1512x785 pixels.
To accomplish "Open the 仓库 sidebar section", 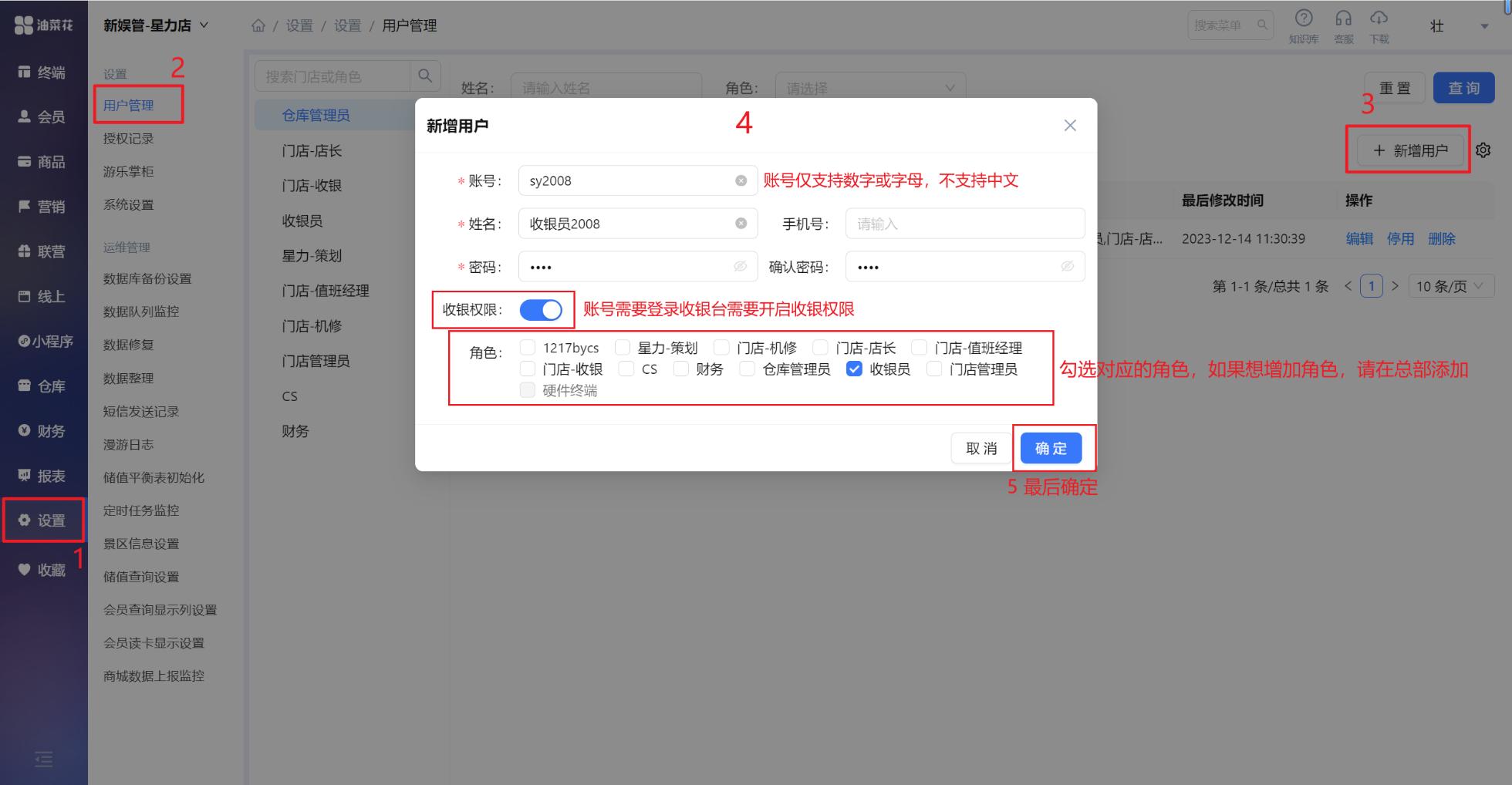I will coord(43,386).
